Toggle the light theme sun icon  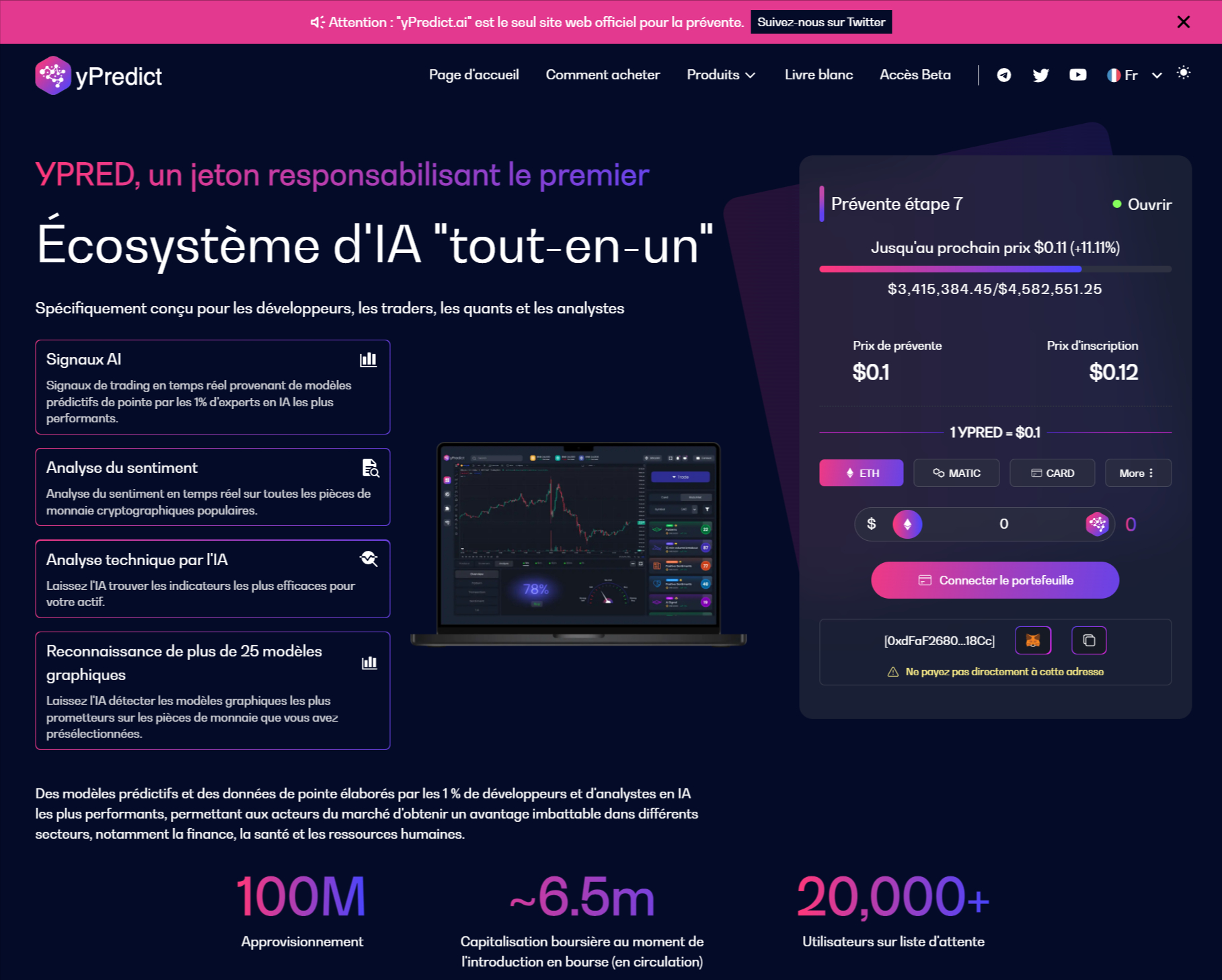tap(1183, 73)
